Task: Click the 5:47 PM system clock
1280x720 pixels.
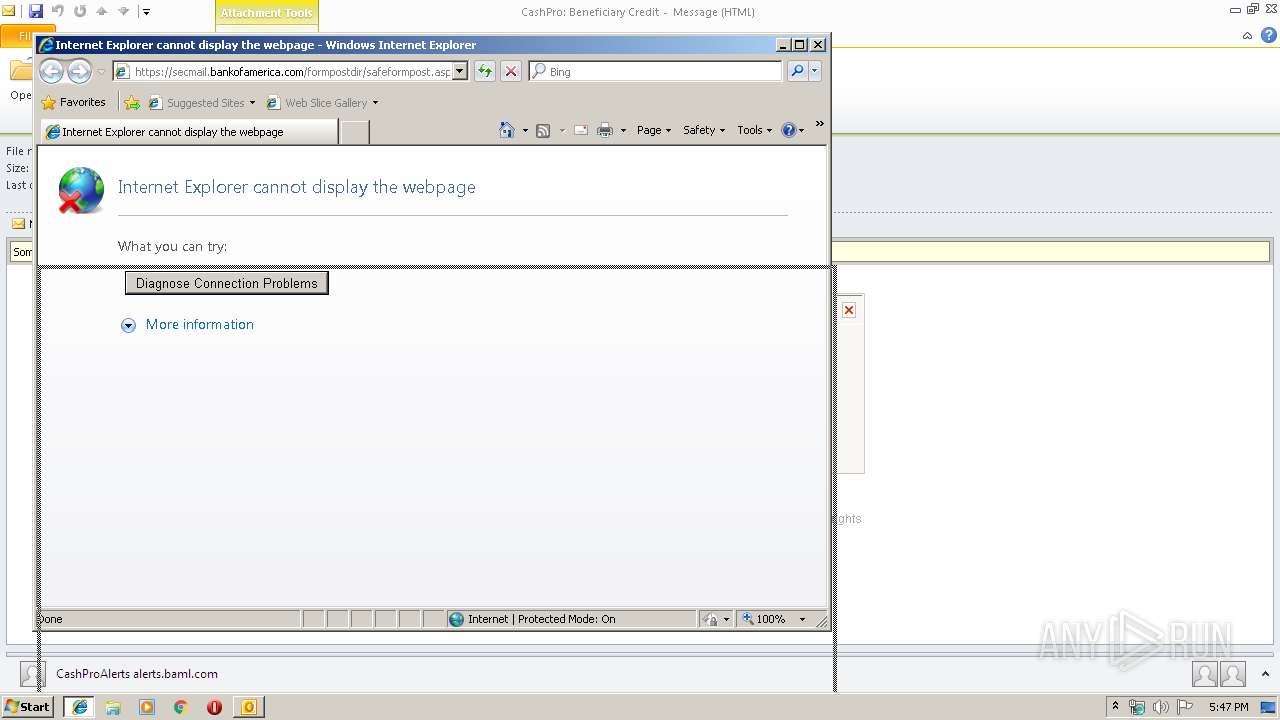Action: [1228, 707]
